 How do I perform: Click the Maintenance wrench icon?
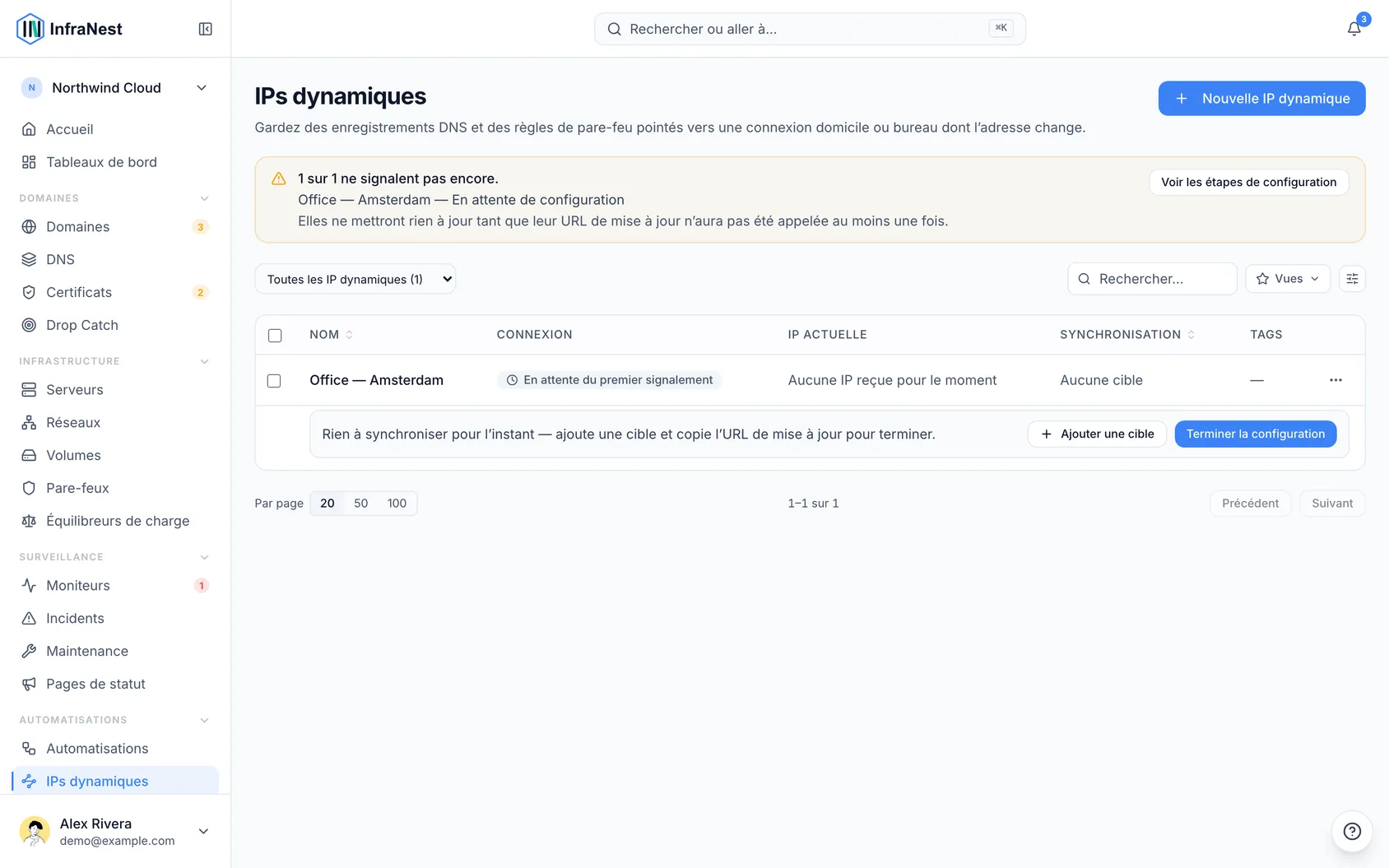point(29,651)
